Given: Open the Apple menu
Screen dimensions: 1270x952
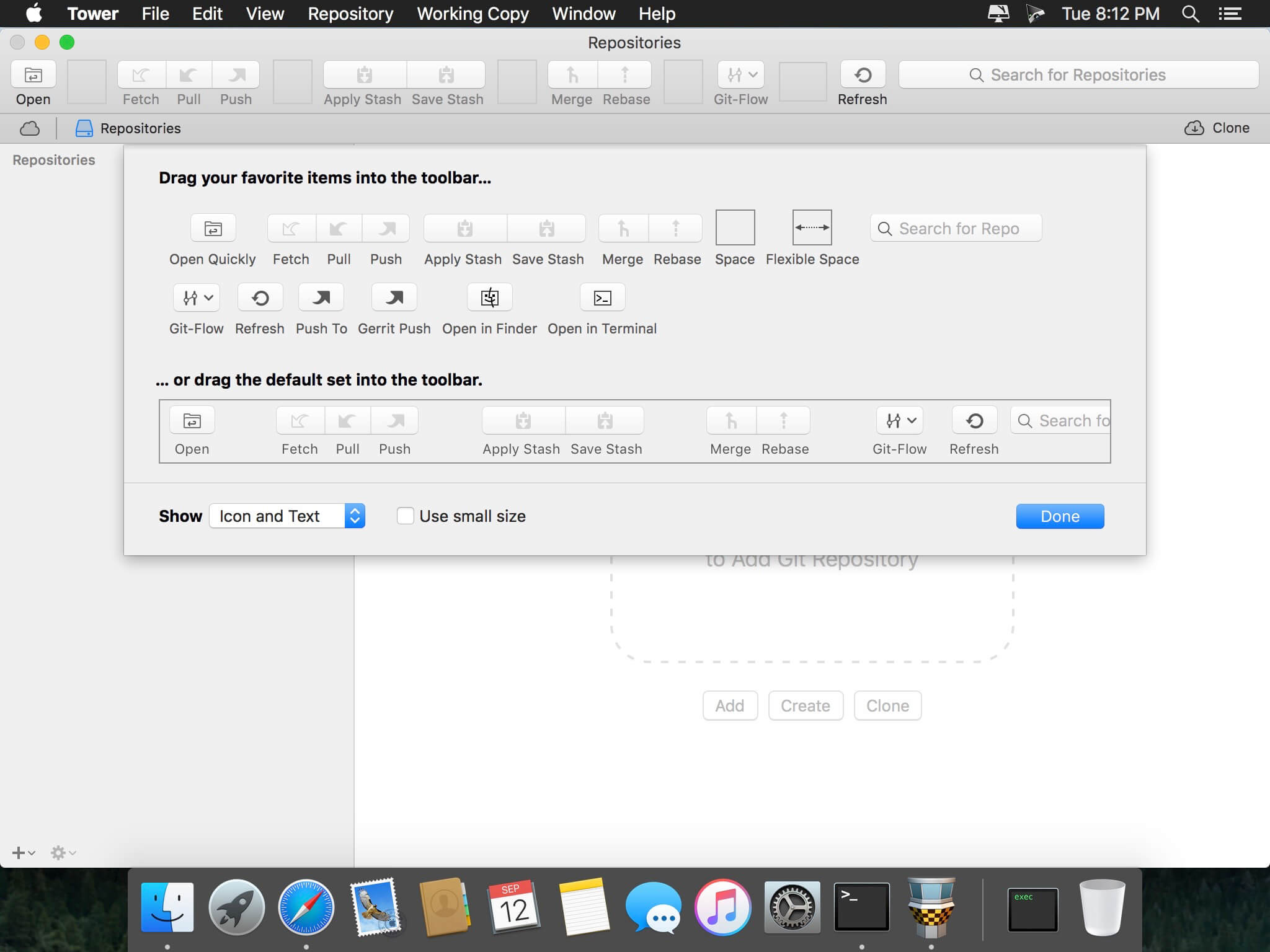Looking at the screenshot, I should click(x=34, y=13).
